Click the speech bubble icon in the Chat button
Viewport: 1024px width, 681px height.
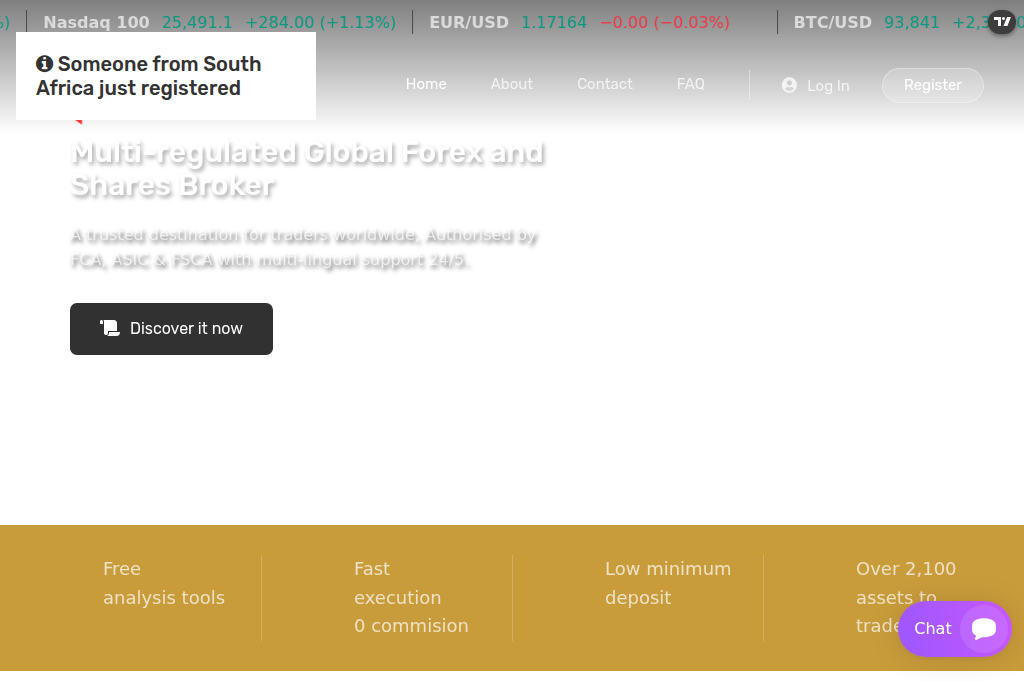point(983,629)
